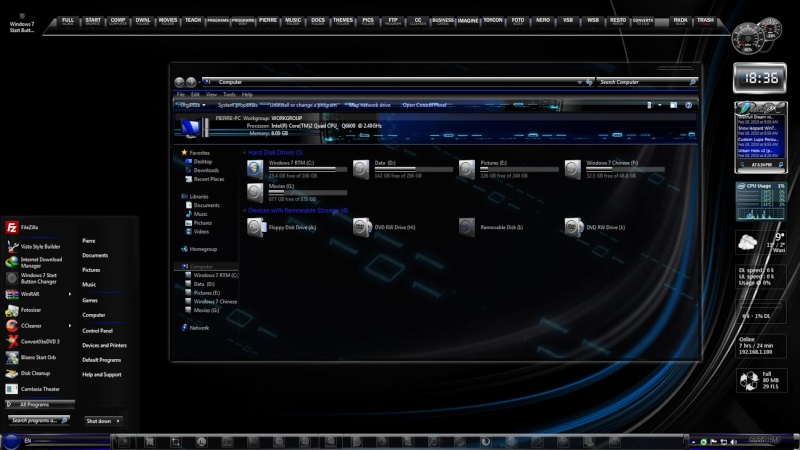
Task: Click Open Control Panel in toolbar
Action: coord(424,105)
